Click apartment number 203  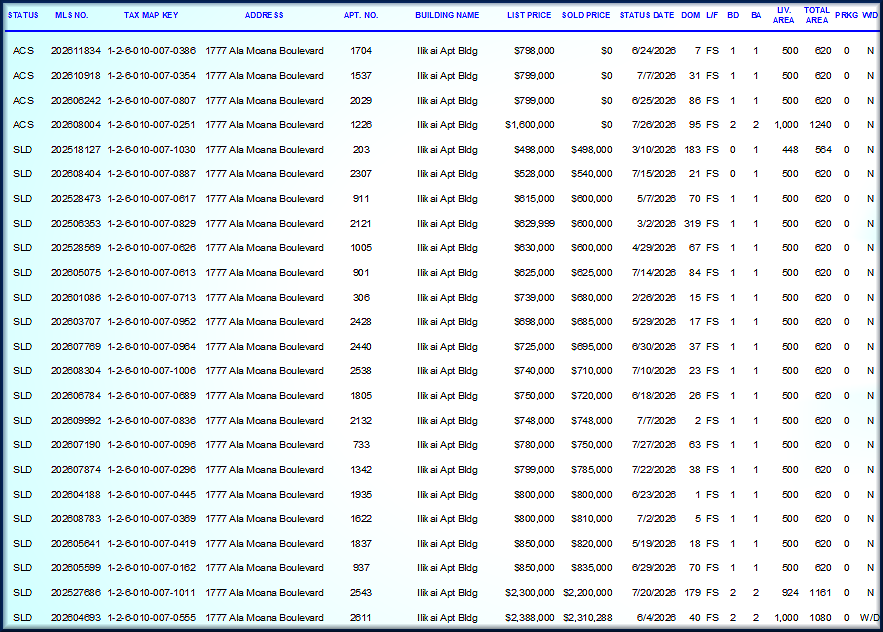pos(361,150)
